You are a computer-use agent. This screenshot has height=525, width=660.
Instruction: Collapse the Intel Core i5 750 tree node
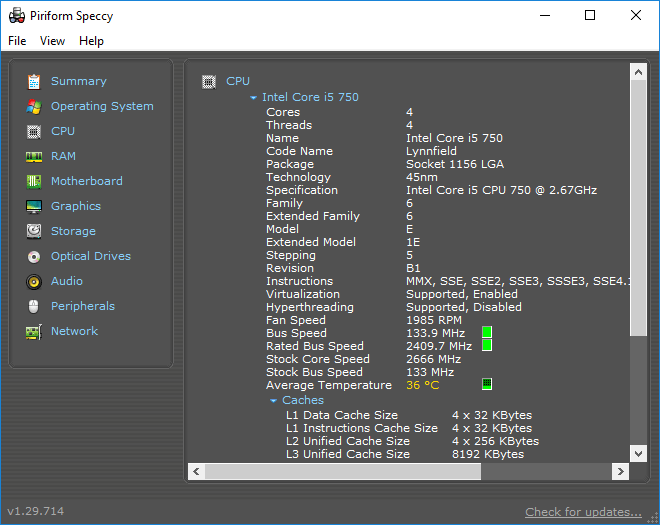pyautogui.click(x=253, y=98)
